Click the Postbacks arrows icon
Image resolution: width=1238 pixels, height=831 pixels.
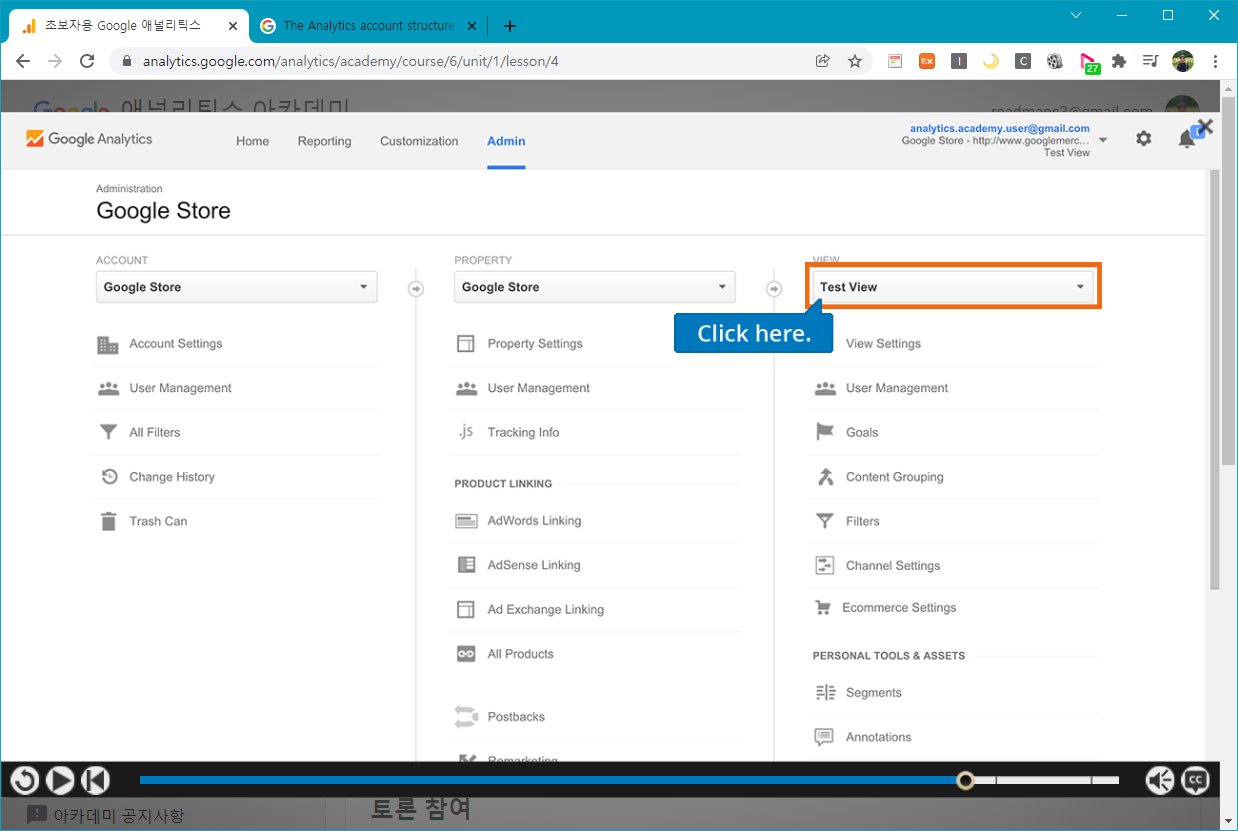click(x=466, y=716)
